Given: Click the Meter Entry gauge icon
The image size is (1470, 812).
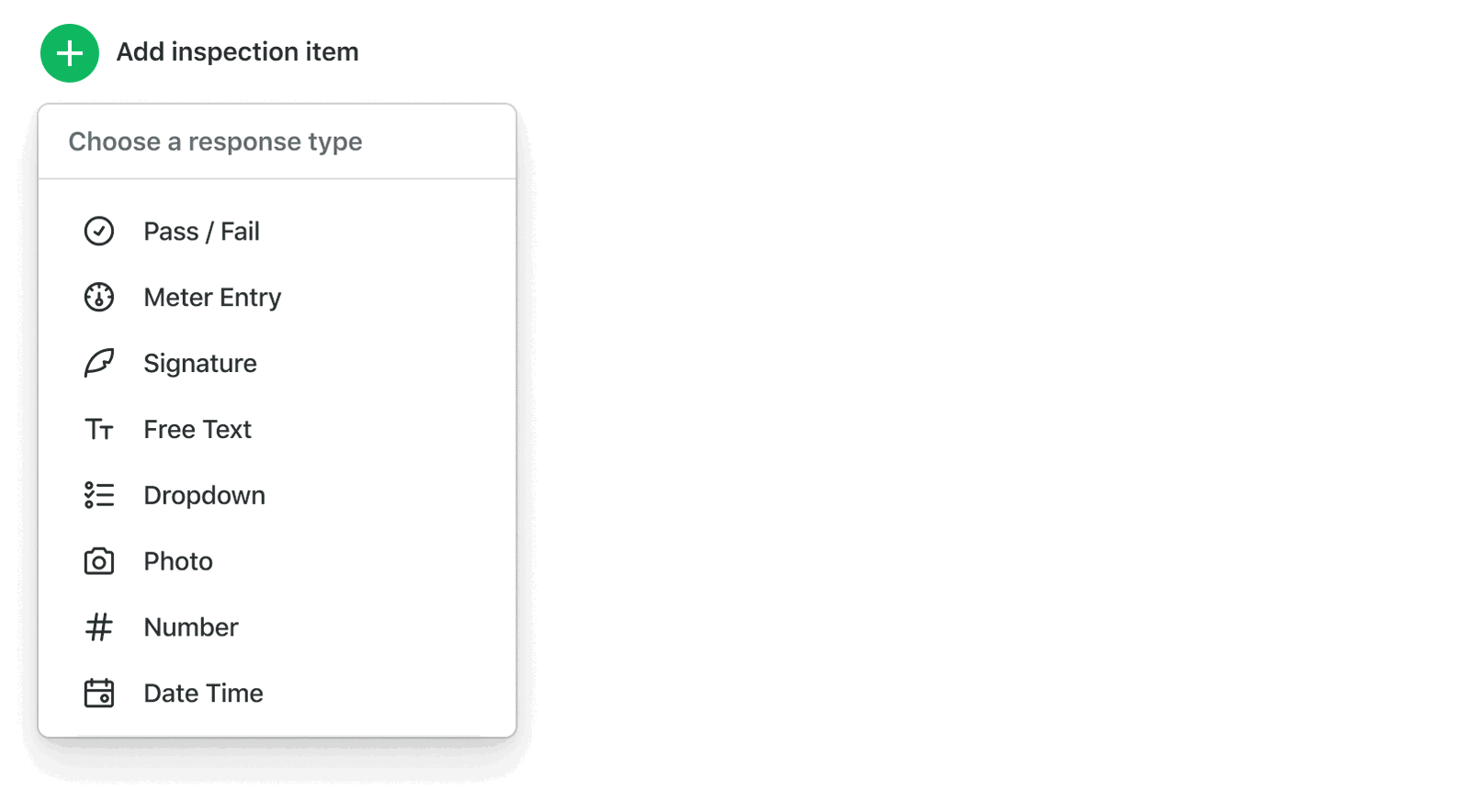Looking at the screenshot, I should 99,298.
